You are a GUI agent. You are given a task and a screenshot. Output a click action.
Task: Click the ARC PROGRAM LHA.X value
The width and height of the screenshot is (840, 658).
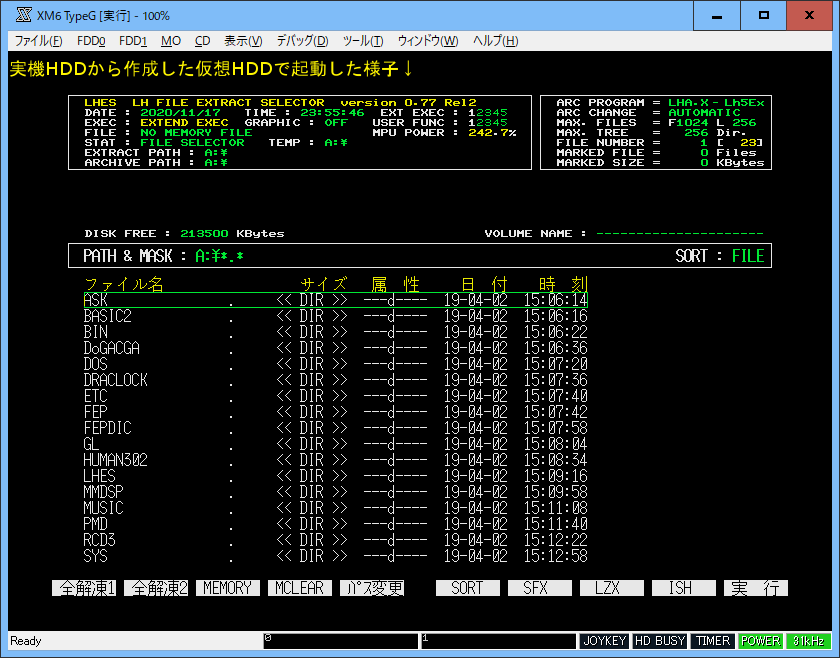click(716, 103)
